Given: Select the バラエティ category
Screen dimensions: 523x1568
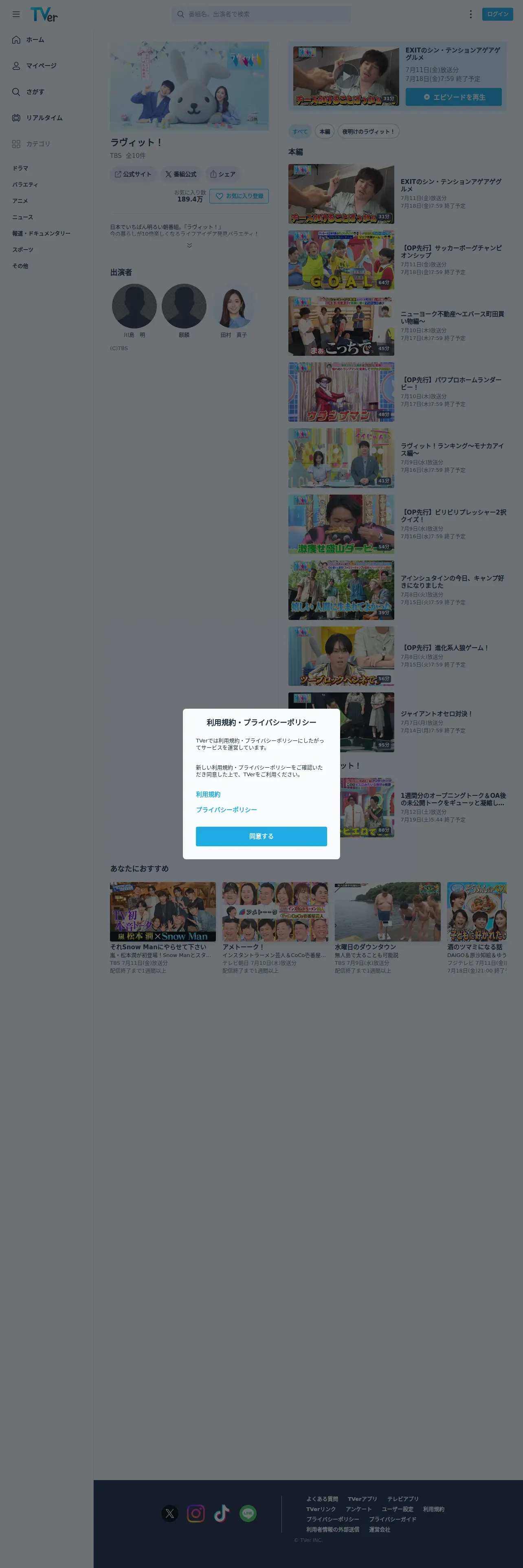Looking at the screenshot, I should tap(25, 184).
